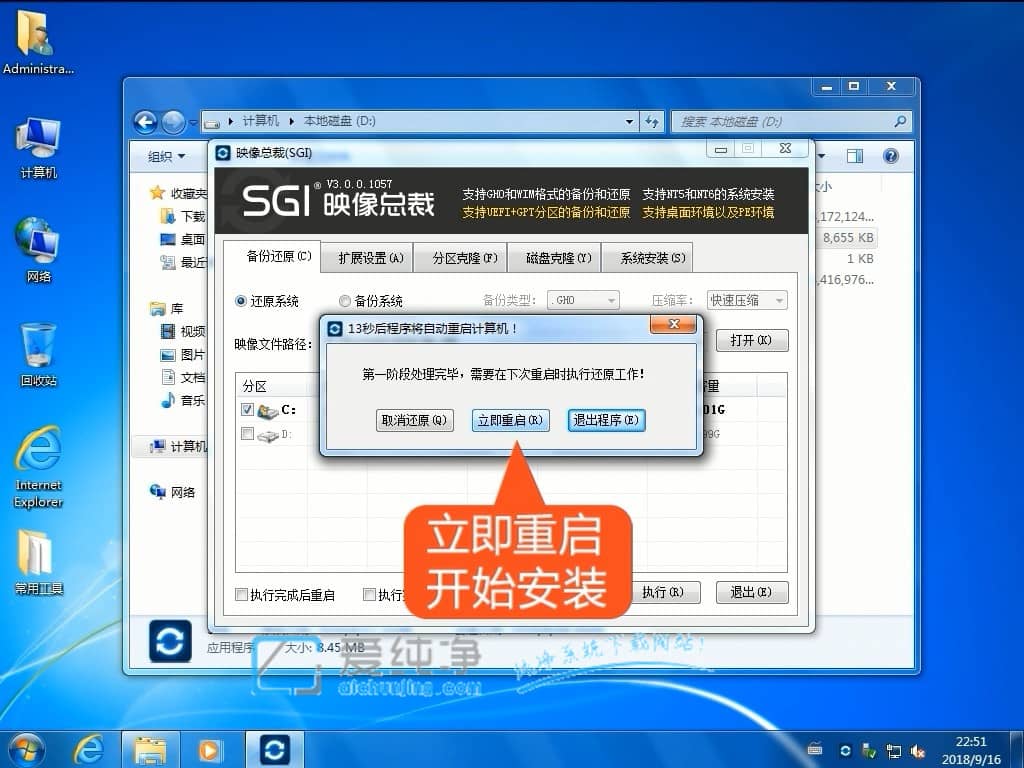This screenshot has height=768, width=1024.
Task: Click the SGI icon in the taskbar
Action: coord(274,750)
